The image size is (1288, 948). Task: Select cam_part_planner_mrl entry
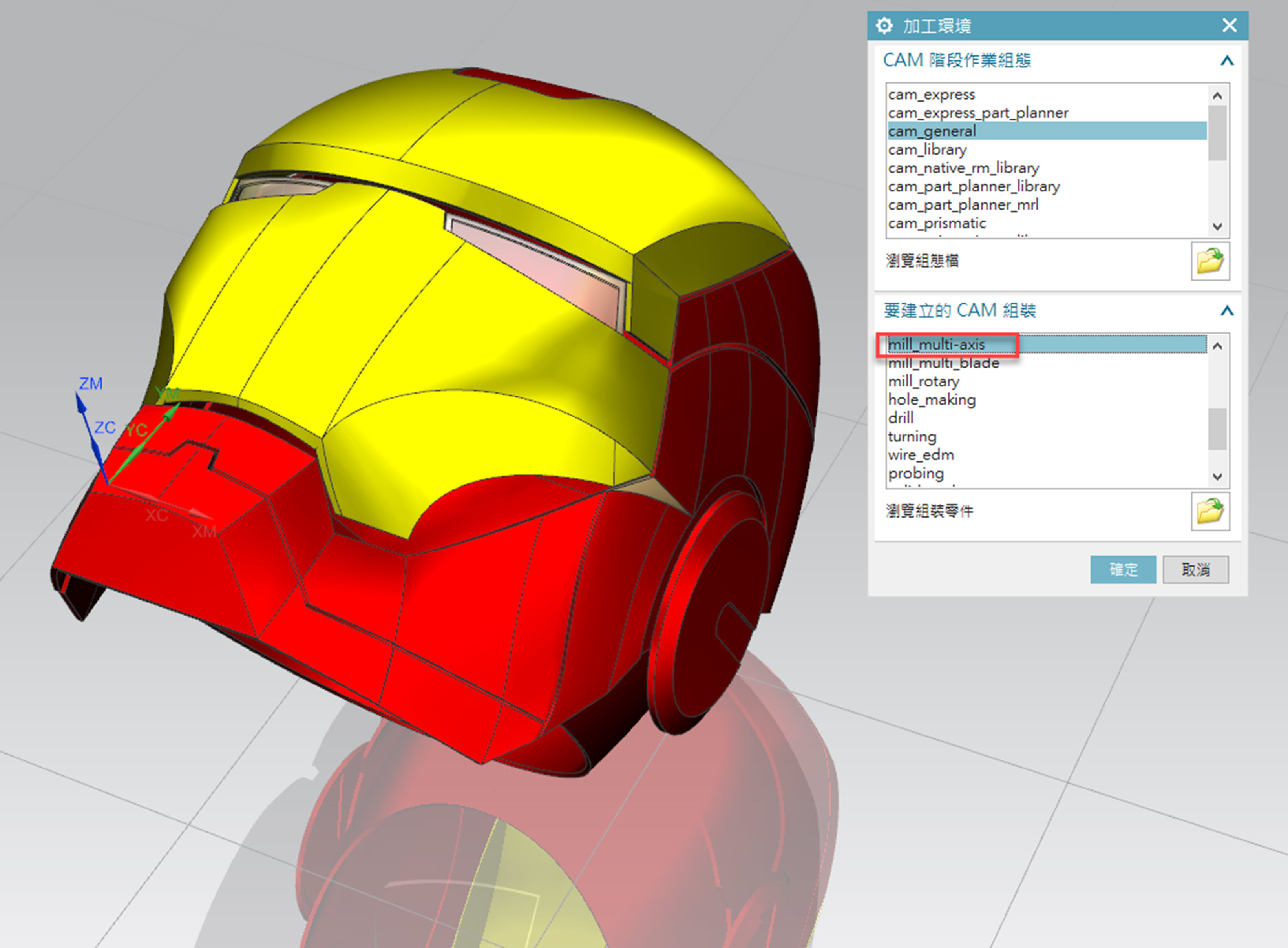coord(1047,204)
